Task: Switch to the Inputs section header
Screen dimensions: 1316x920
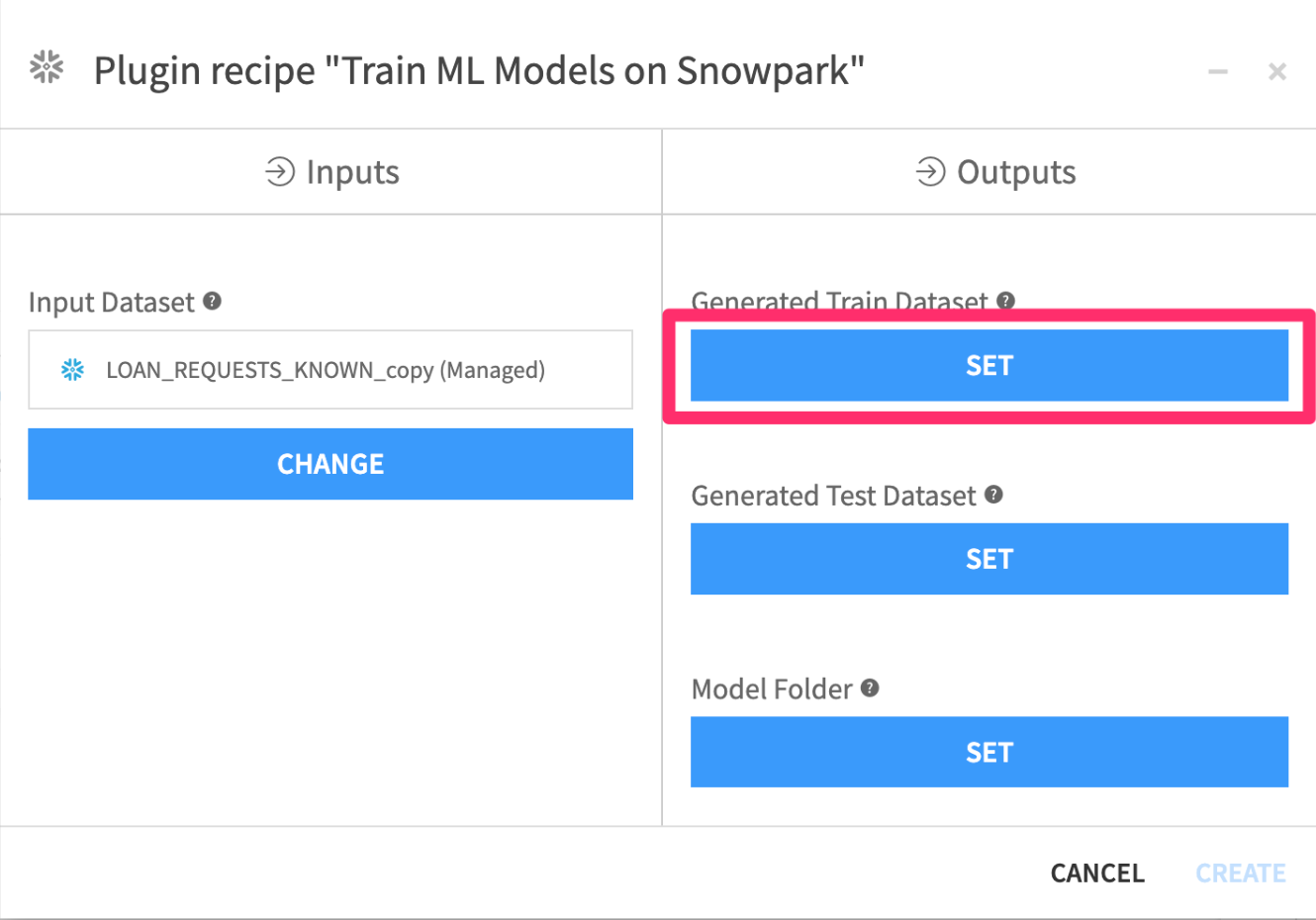Action: 330,172
